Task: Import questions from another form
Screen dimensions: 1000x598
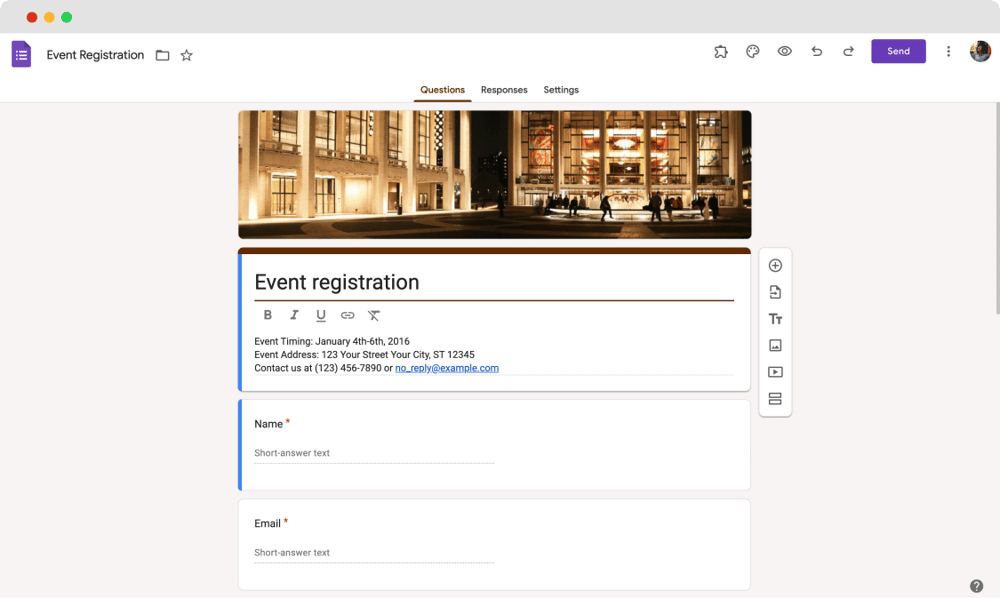Action: pyautogui.click(x=775, y=292)
